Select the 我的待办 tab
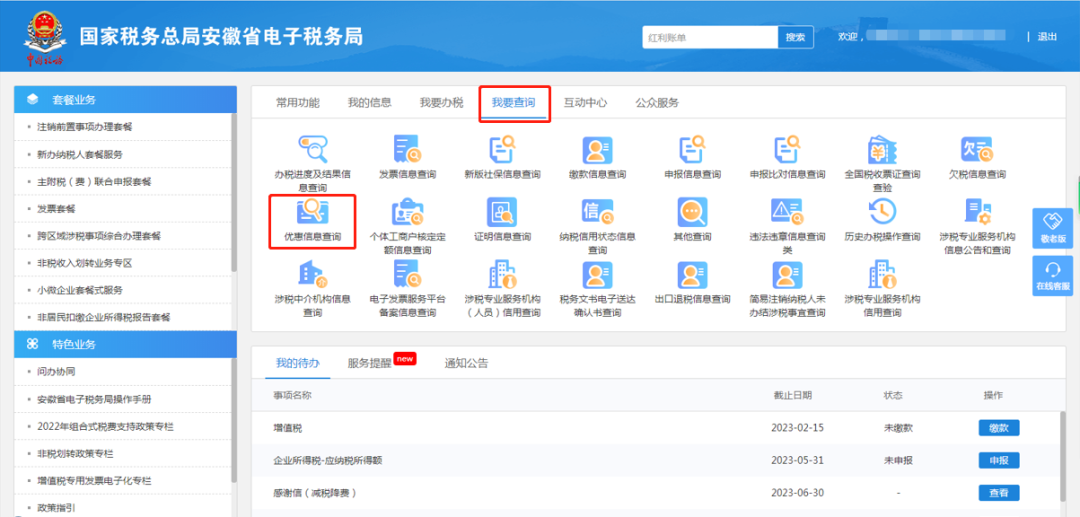The width and height of the screenshot is (1080, 517). pyautogui.click(x=298, y=363)
